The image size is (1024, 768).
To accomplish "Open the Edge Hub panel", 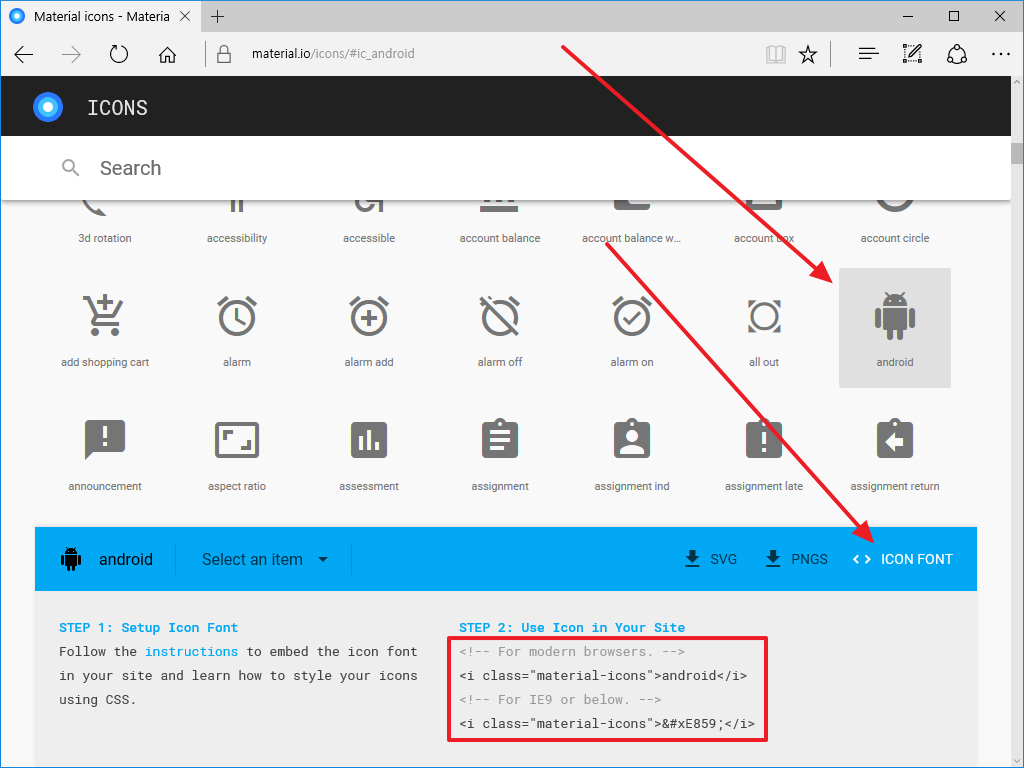I will tap(869, 54).
